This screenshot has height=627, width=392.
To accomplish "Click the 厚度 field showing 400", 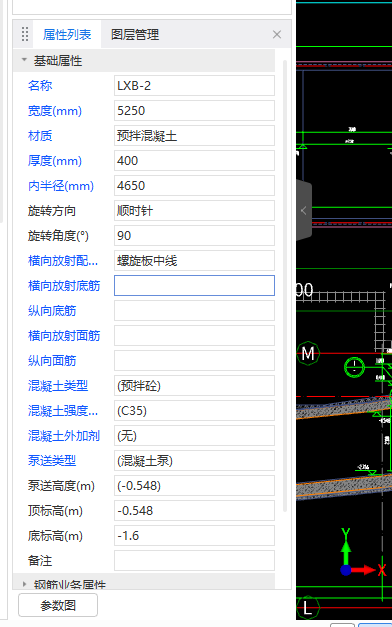I will tap(194, 160).
